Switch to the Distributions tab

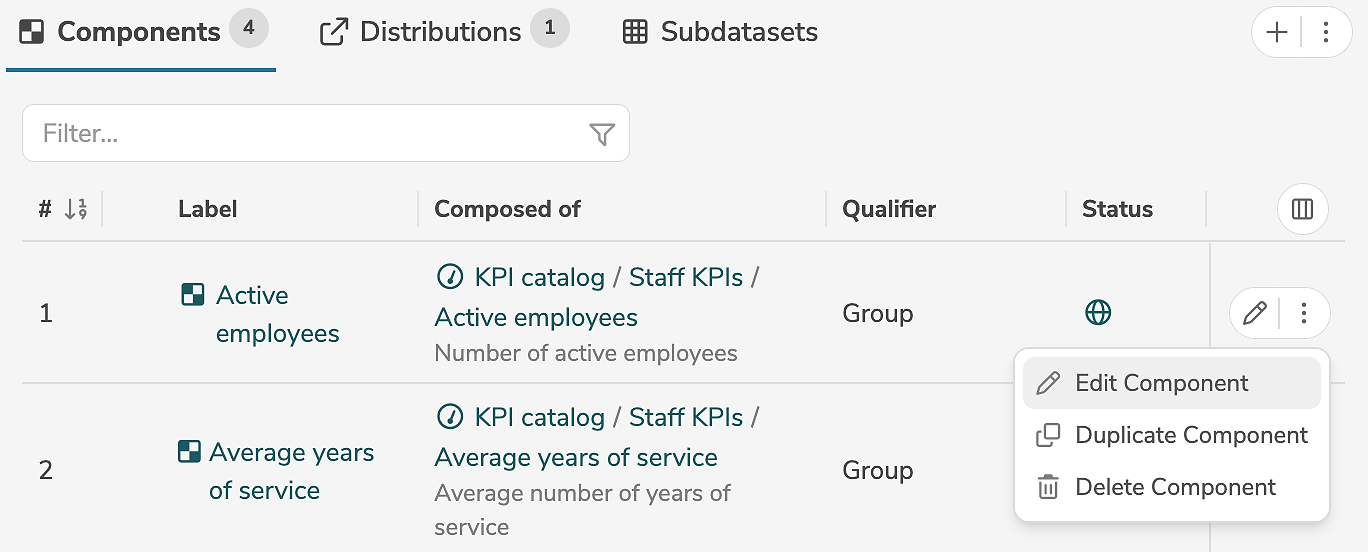(x=440, y=32)
